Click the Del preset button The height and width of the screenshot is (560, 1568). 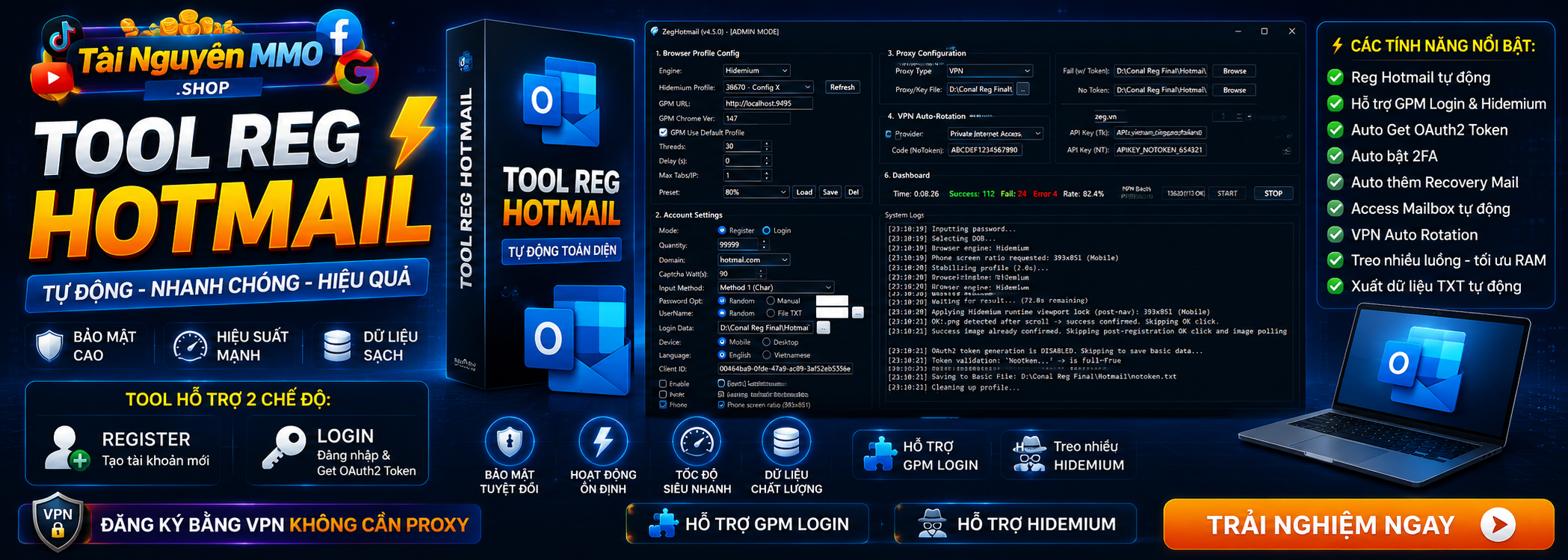pos(854,192)
